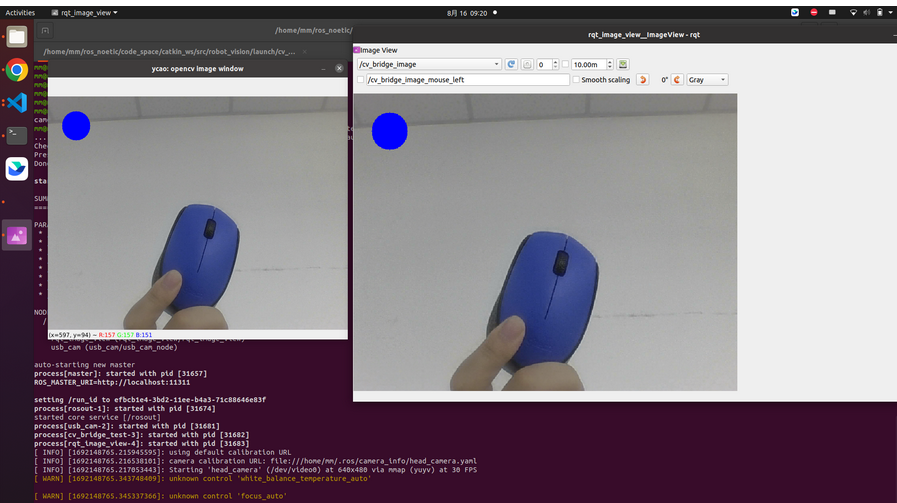Click the blue circle in rqt image view
897x503 pixels.
pyautogui.click(x=390, y=131)
